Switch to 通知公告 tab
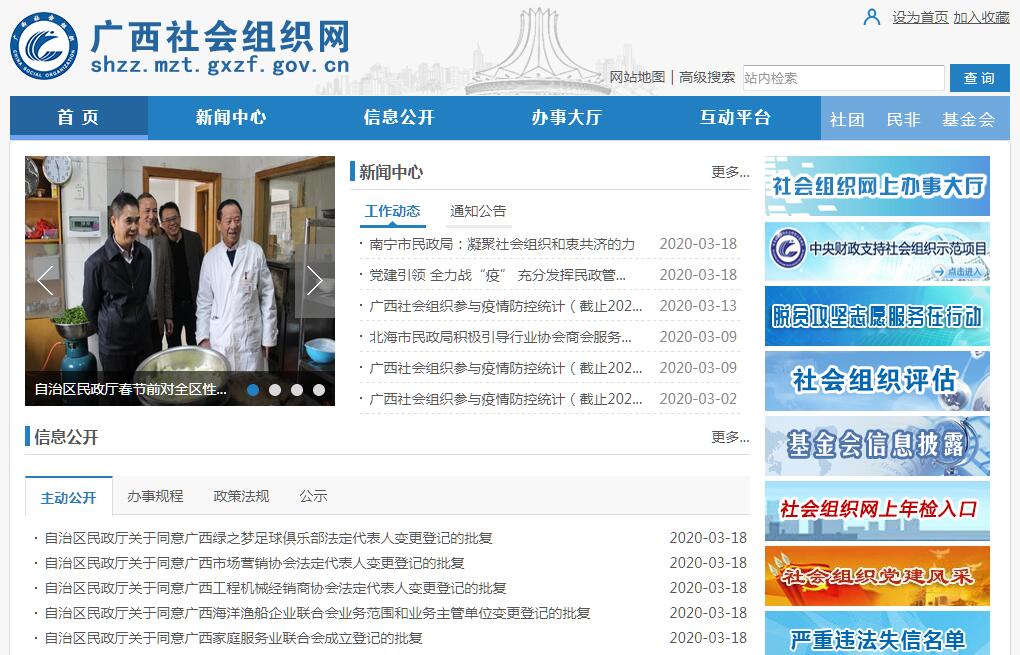 coord(478,211)
